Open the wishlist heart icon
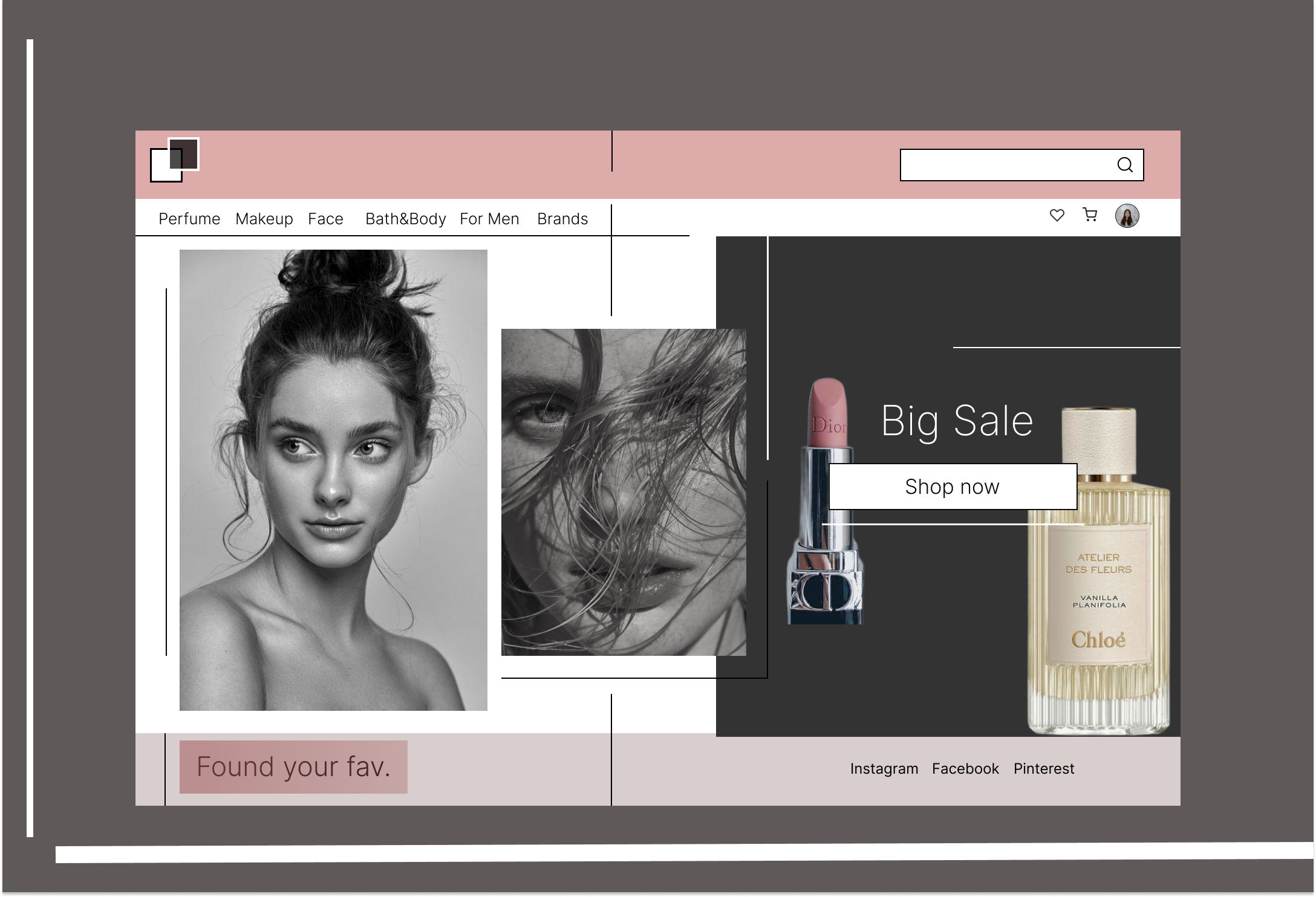Viewport: 1316px width, 897px height. [1057, 215]
